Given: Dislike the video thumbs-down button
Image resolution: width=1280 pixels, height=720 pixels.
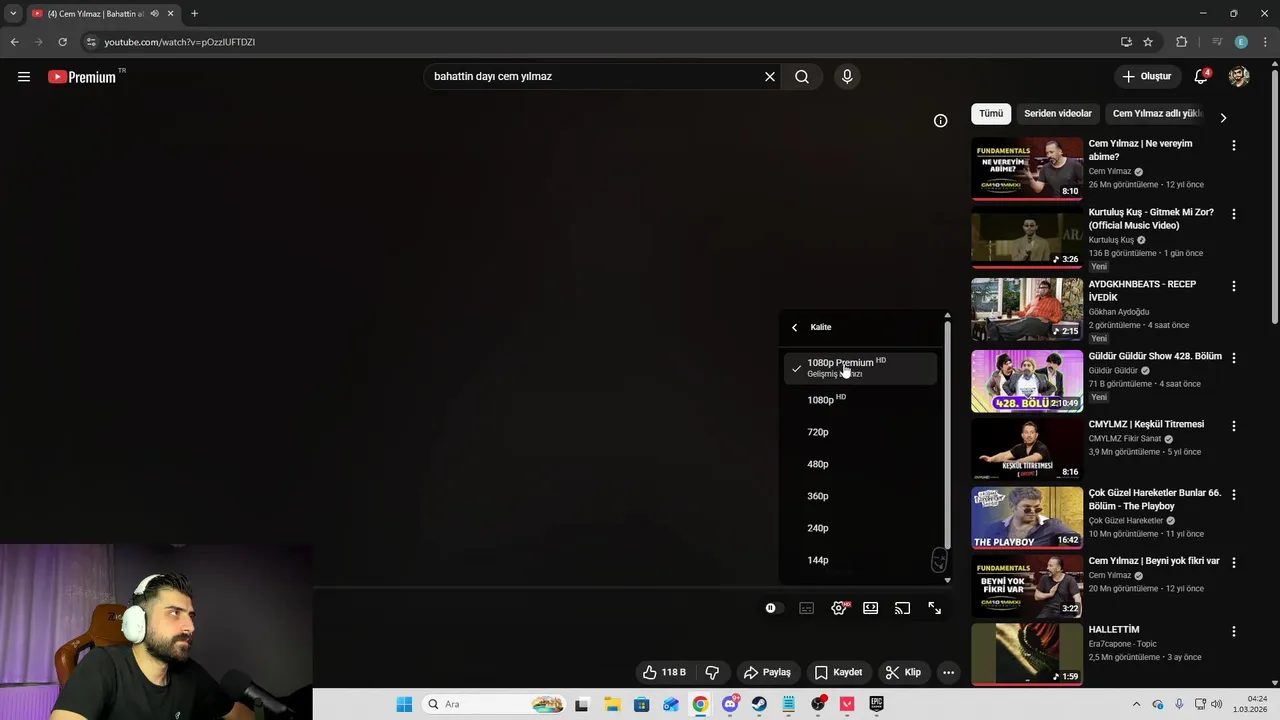Looking at the screenshot, I should 713,672.
